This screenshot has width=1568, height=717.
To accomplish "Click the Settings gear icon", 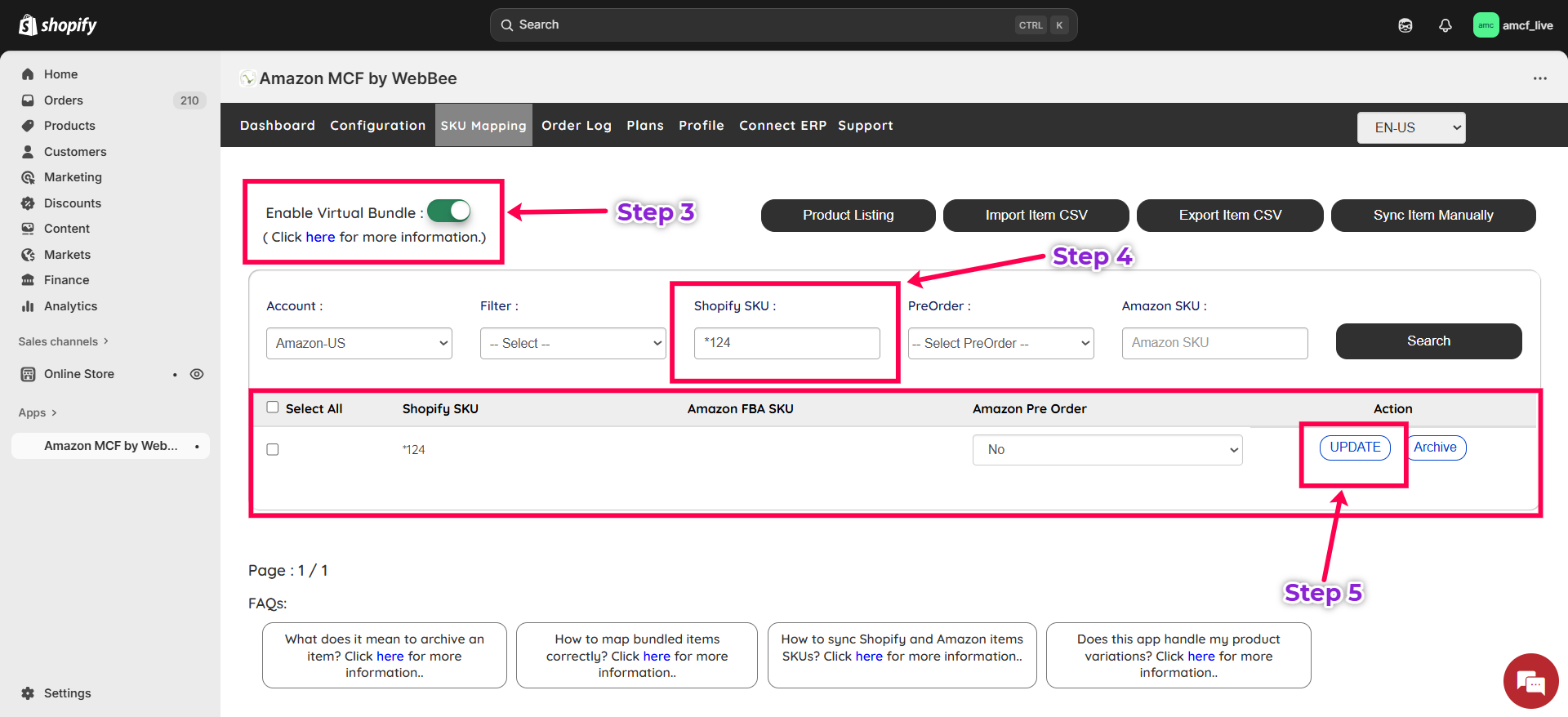I will tap(28, 693).
